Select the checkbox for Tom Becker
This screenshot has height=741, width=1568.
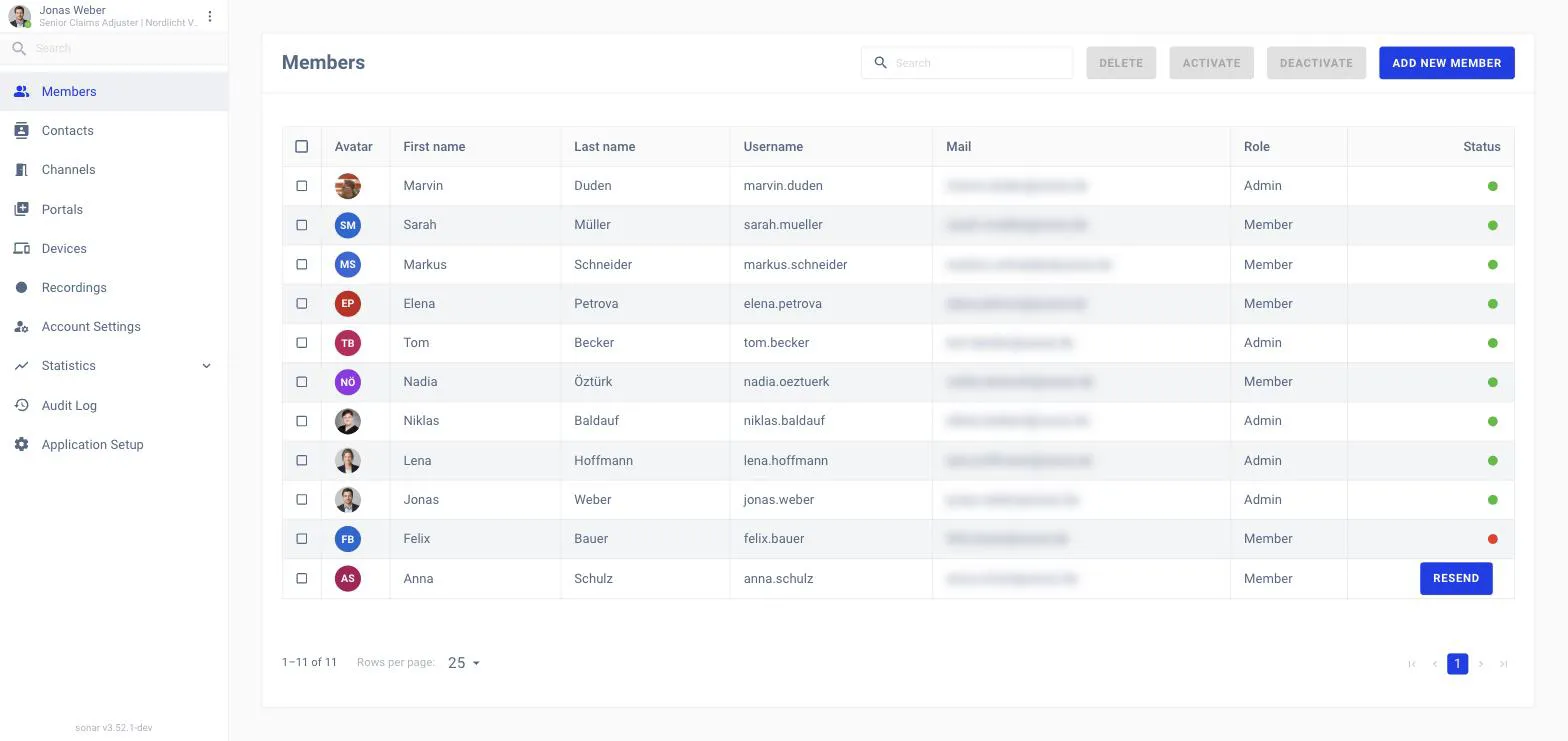point(302,342)
